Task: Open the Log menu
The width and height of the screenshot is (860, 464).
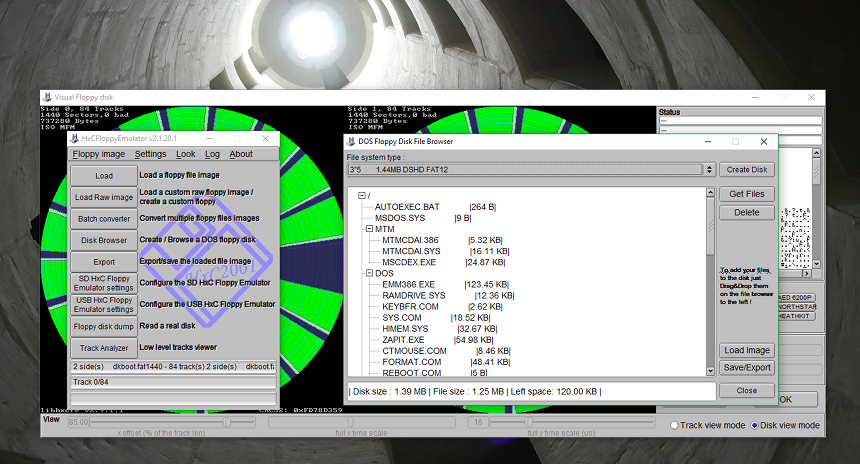Action: (x=212, y=154)
